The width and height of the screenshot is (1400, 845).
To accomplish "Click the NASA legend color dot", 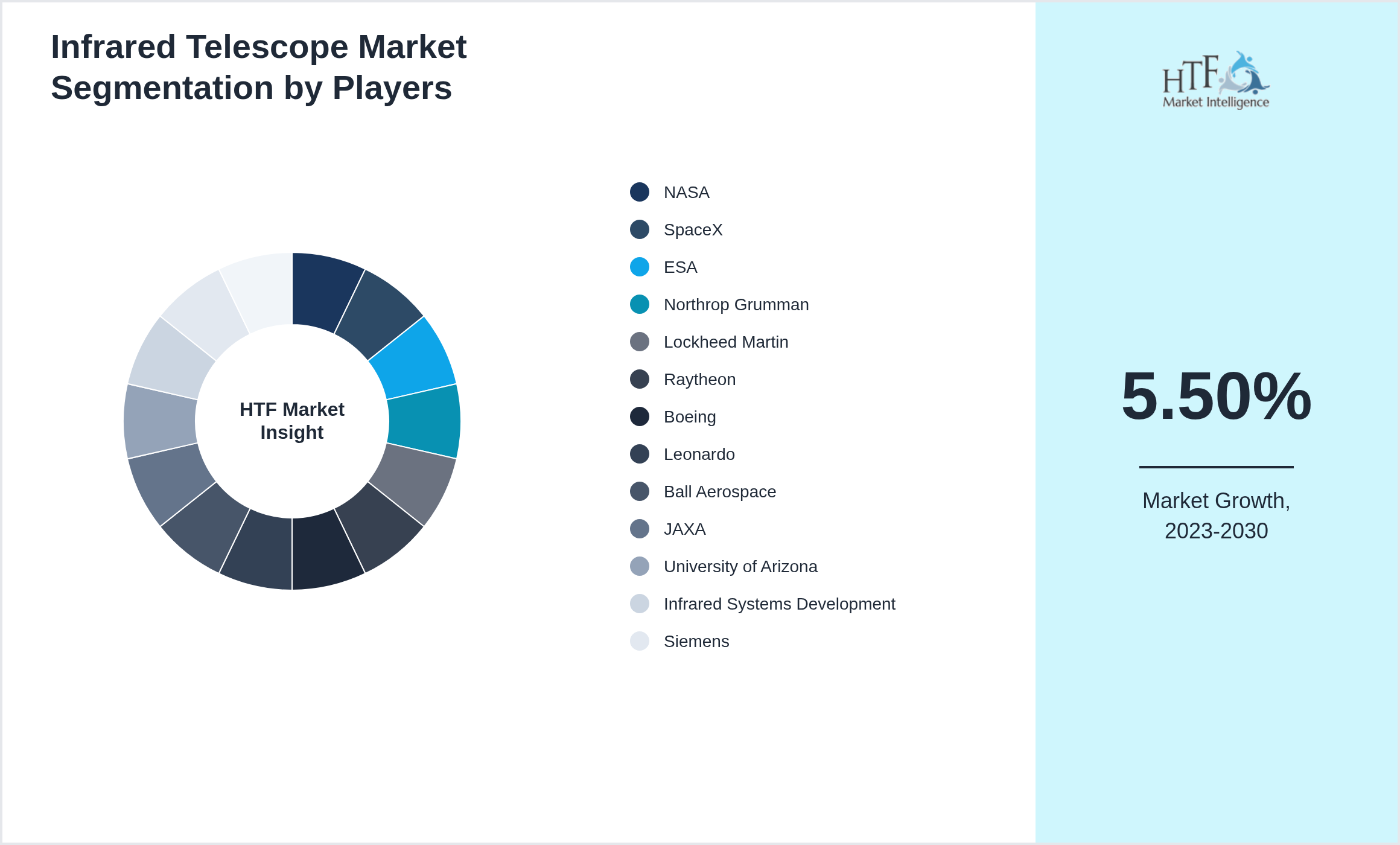I will tap(640, 192).
